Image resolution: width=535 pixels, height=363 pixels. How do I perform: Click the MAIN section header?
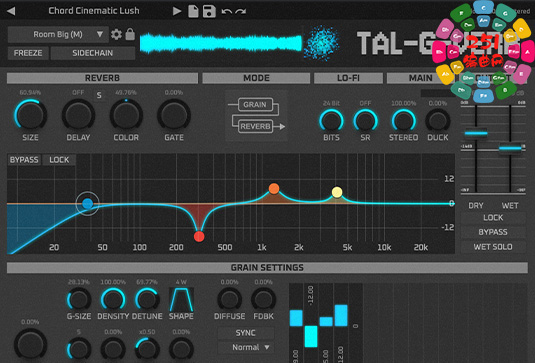(420, 78)
